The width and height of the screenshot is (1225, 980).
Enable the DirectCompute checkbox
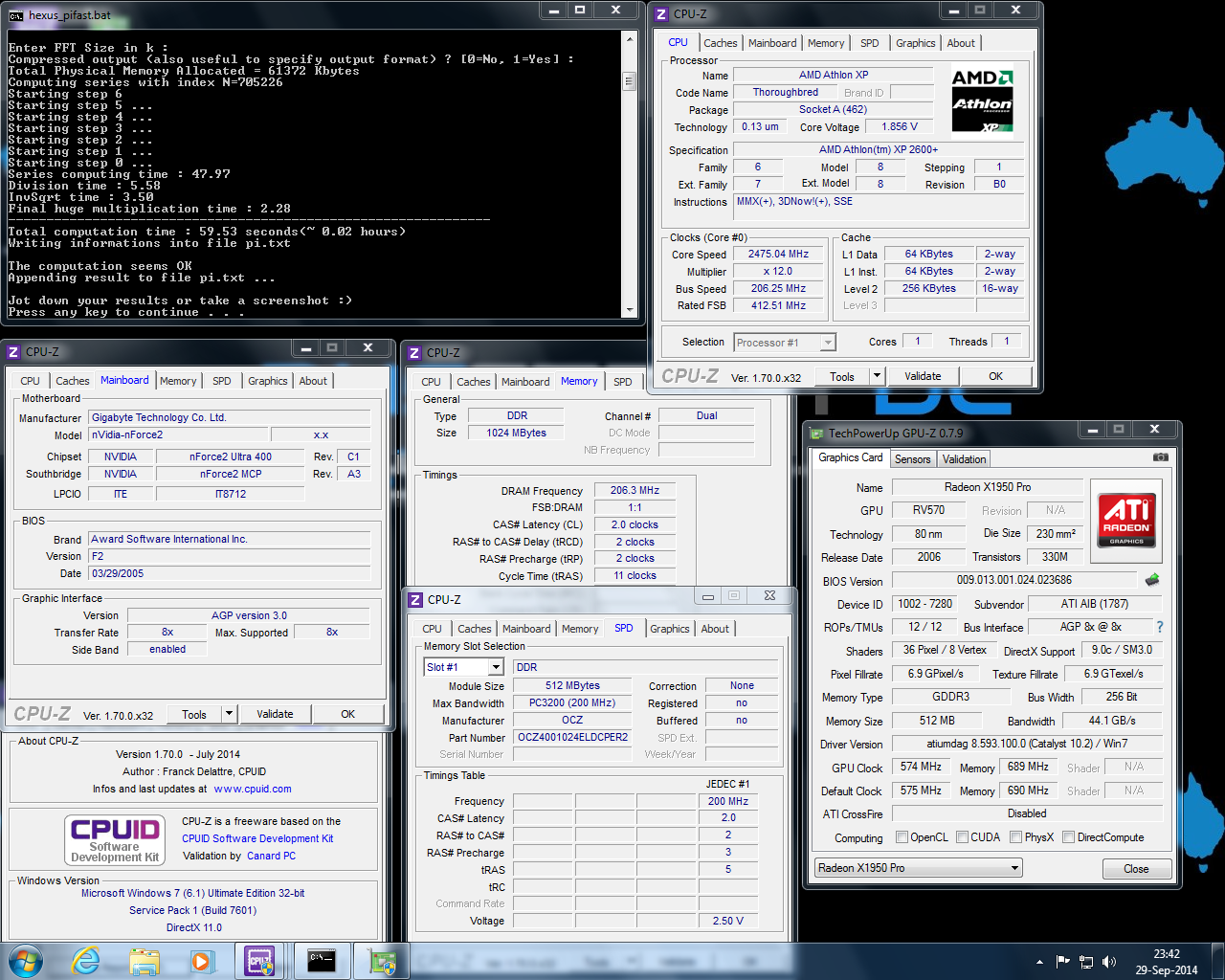tap(1068, 837)
